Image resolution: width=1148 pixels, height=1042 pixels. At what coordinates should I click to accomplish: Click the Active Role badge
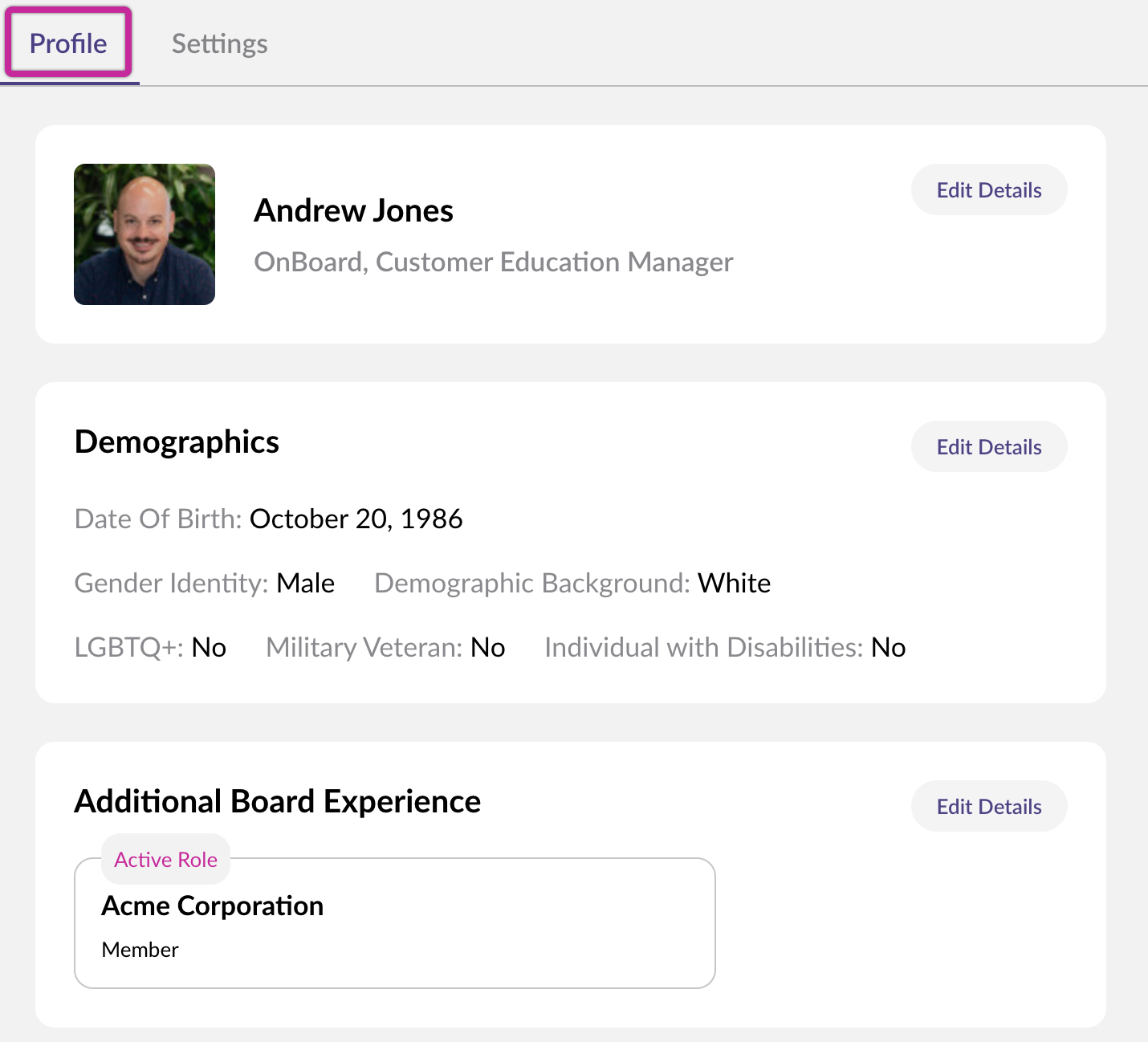[x=166, y=860]
